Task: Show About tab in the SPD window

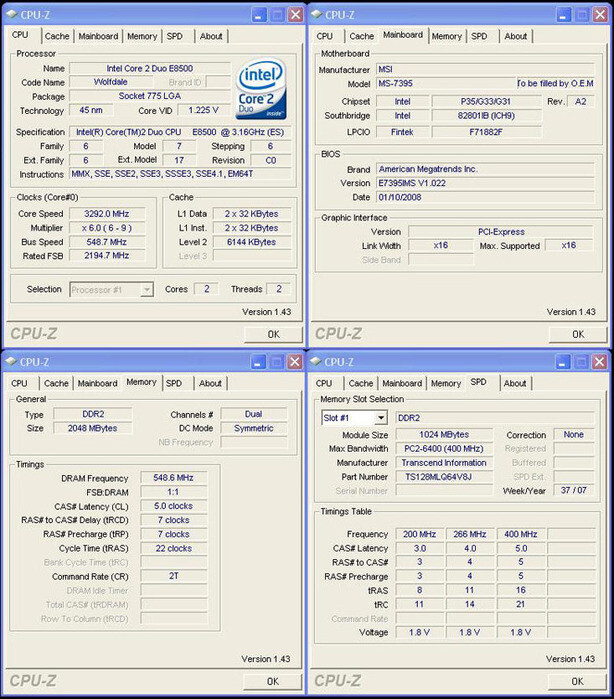Action: tap(515, 383)
